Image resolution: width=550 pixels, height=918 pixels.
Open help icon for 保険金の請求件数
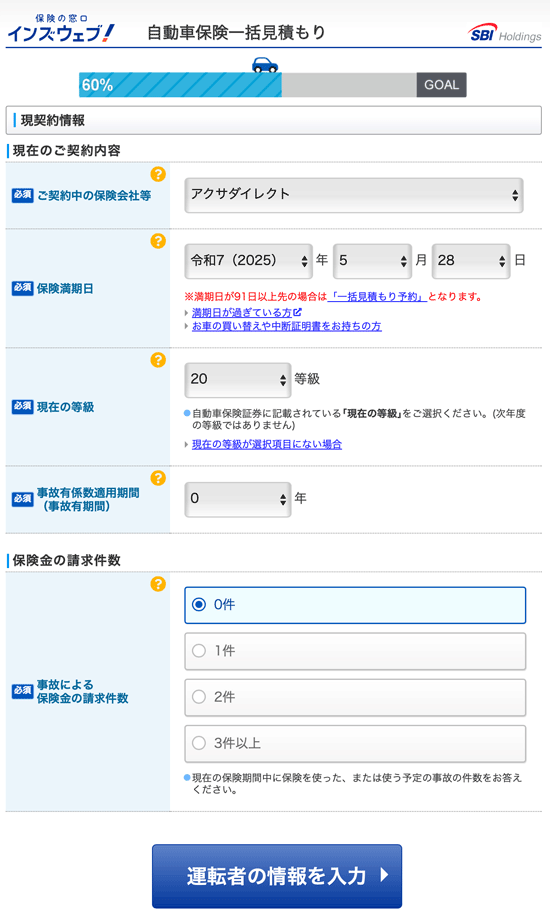tap(158, 584)
